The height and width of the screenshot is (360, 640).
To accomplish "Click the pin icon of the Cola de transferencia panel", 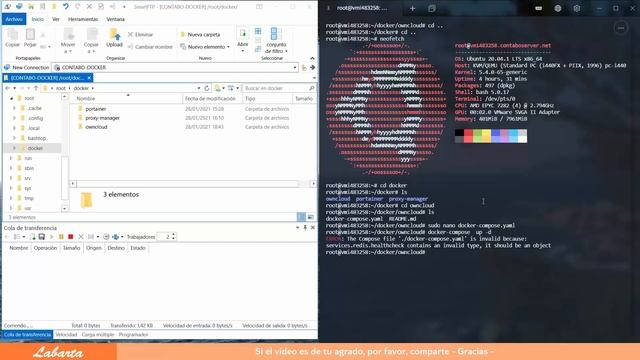I will 305,228.
